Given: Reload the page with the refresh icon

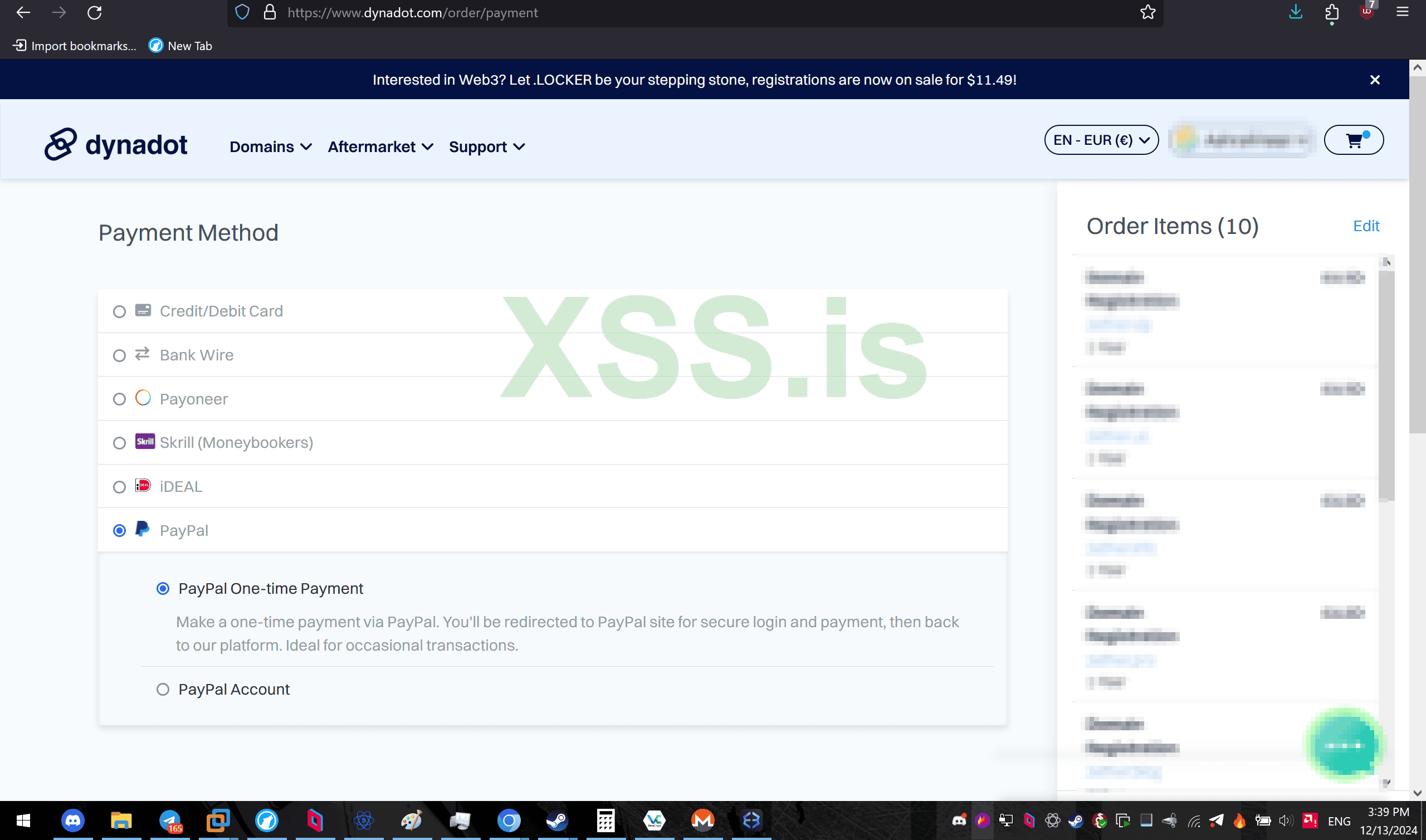Looking at the screenshot, I should coord(95,12).
